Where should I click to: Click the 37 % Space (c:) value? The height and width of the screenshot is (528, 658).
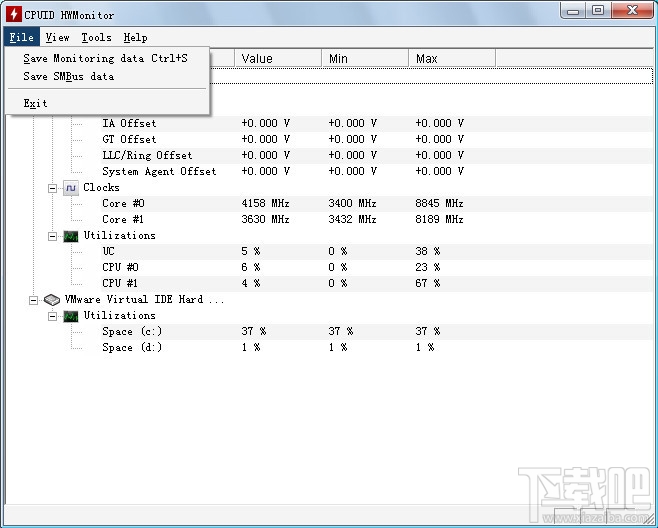253,332
